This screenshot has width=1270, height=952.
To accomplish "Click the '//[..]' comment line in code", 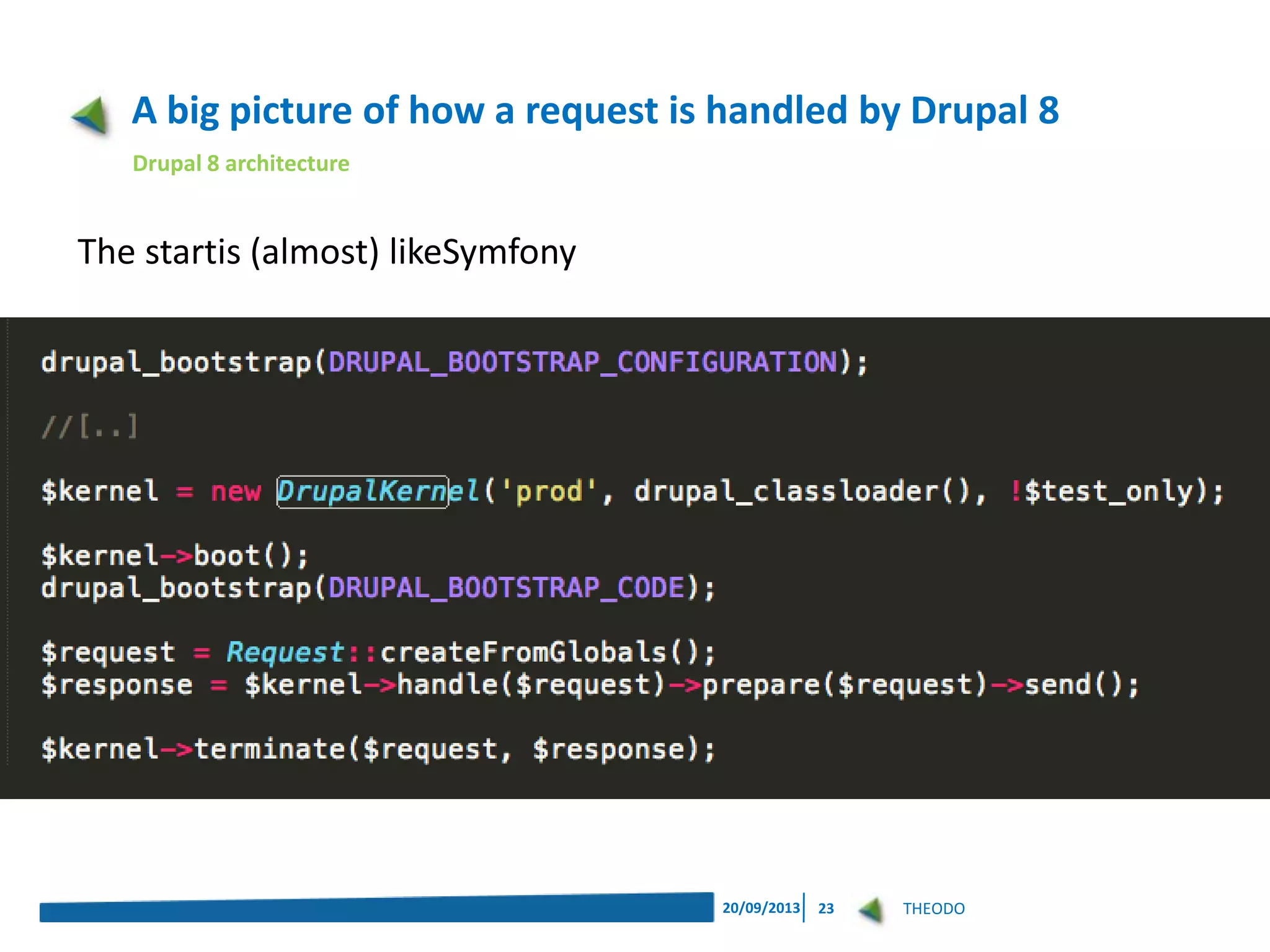I will 90,426.
